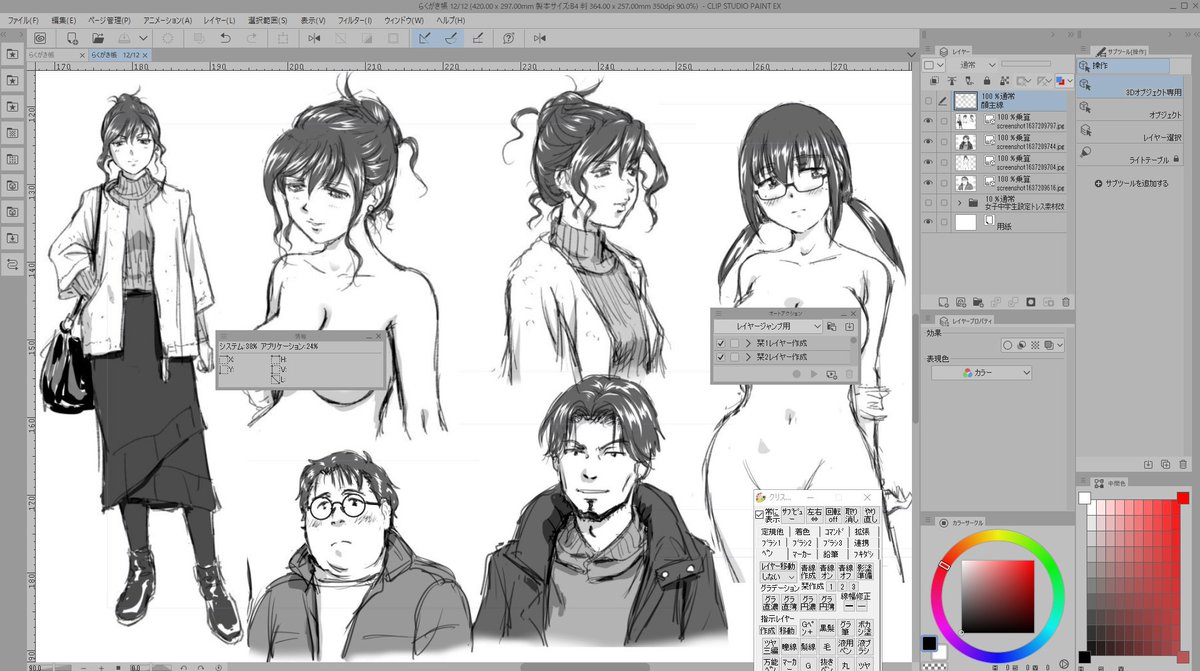Open the カラー expression color dropdown
Screen dimensions: 1200x671
click(x=981, y=372)
